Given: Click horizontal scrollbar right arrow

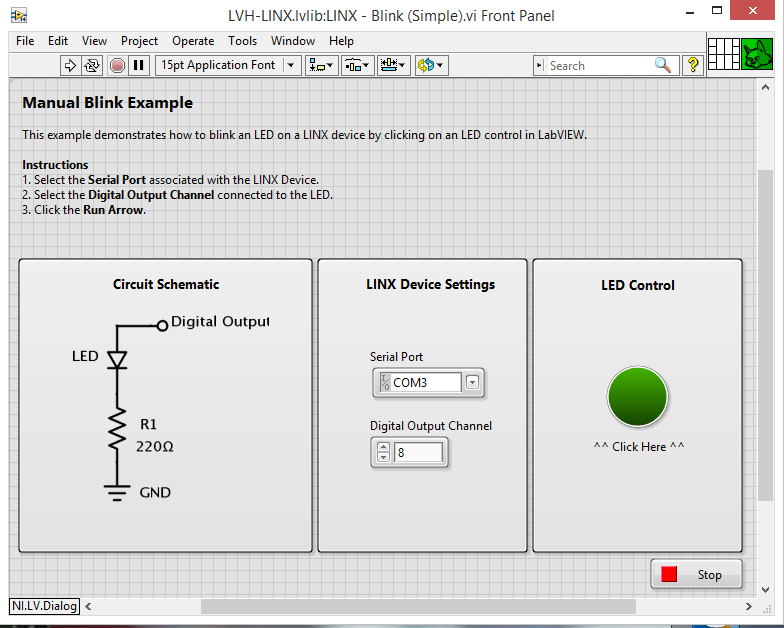Looking at the screenshot, I should click(748, 606).
